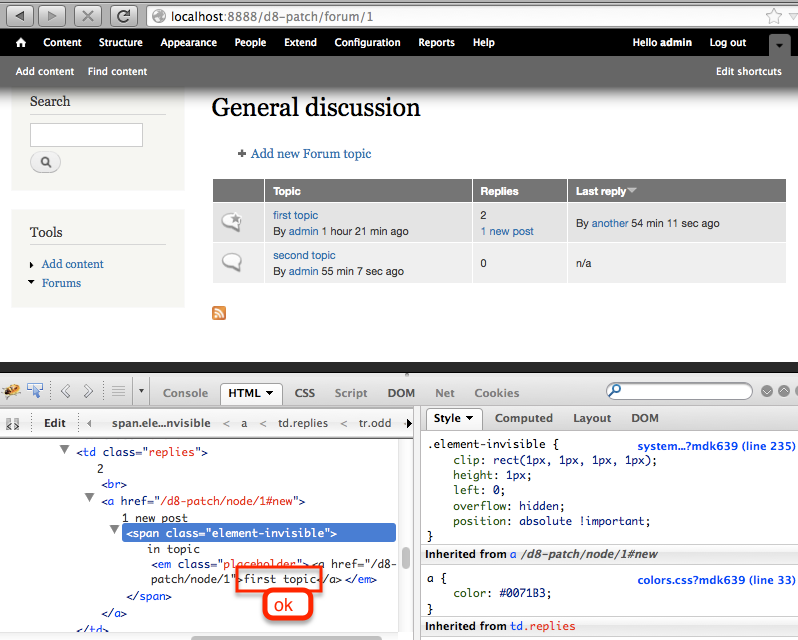Switch to the Layout side panel tab
The image size is (798, 640).
click(x=592, y=418)
